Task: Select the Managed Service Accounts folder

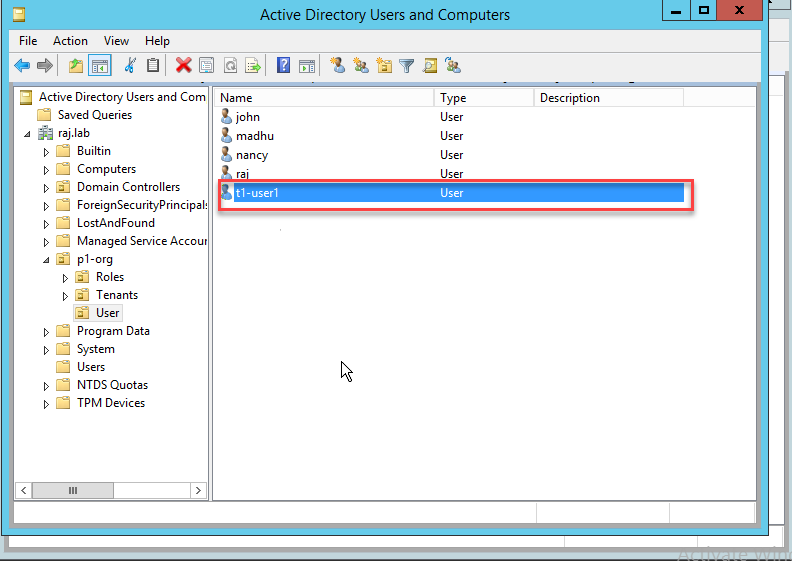Action: 141,241
